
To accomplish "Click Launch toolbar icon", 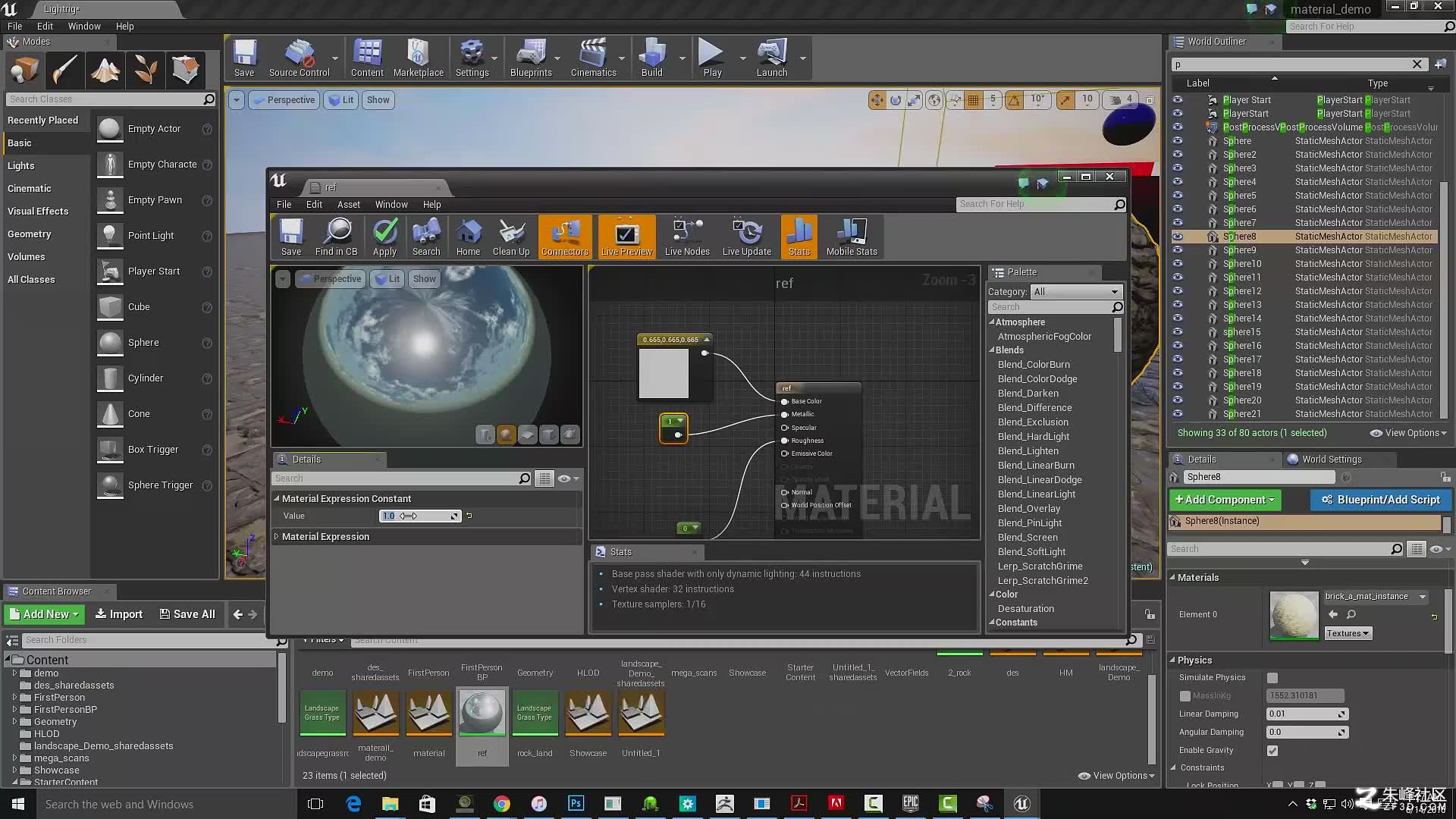I will click(x=772, y=58).
